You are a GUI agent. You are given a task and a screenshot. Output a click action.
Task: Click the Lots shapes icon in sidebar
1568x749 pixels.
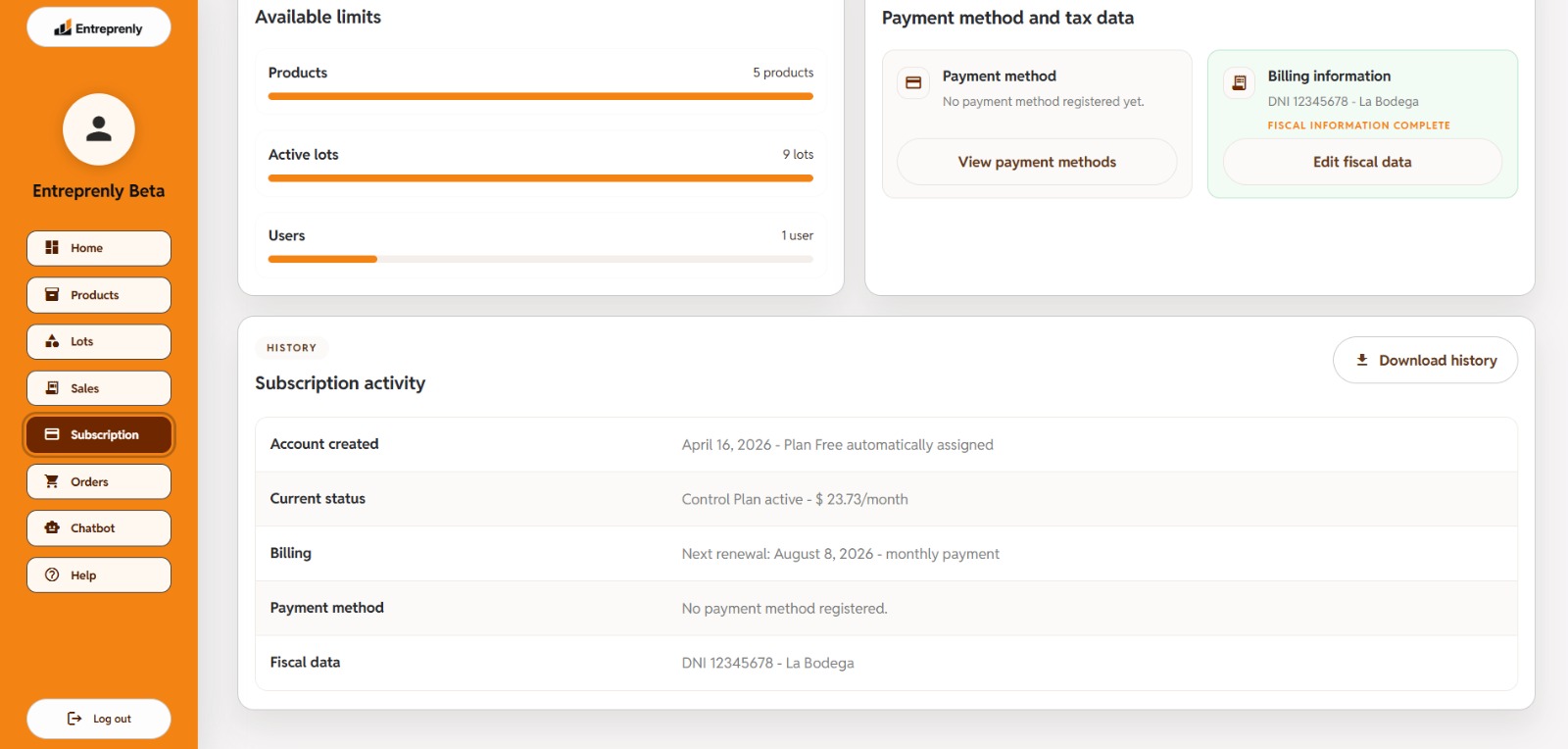pyautogui.click(x=52, y=341)
